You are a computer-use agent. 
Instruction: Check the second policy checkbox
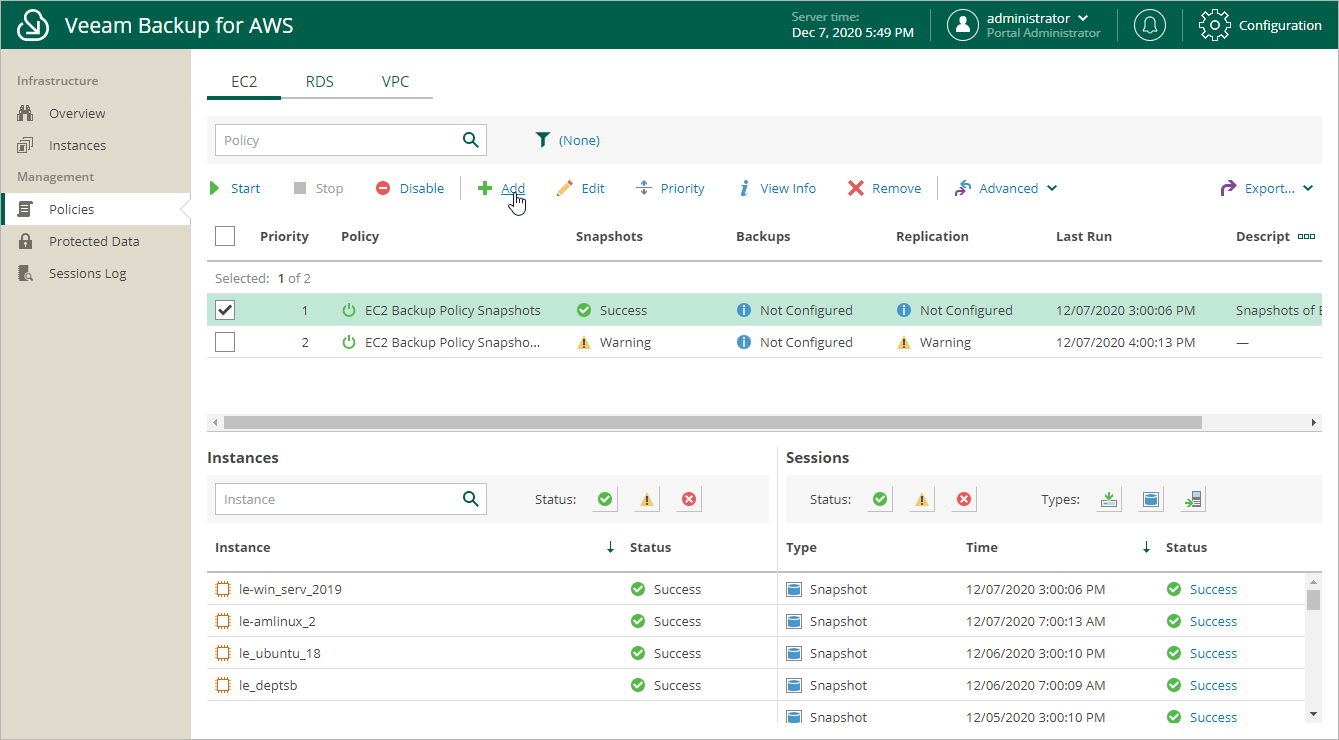tap(225, 342)
